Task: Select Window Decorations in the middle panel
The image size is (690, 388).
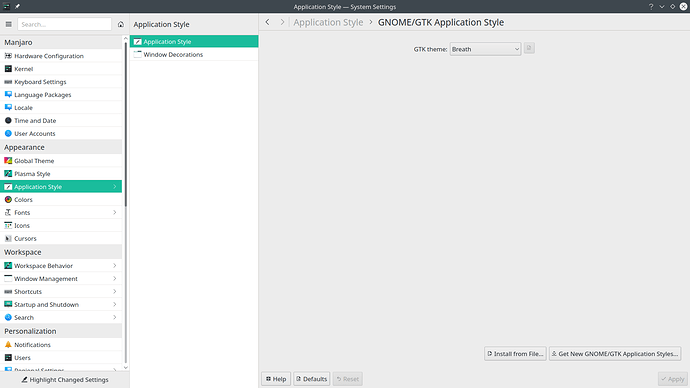Action: pos(194,55)
